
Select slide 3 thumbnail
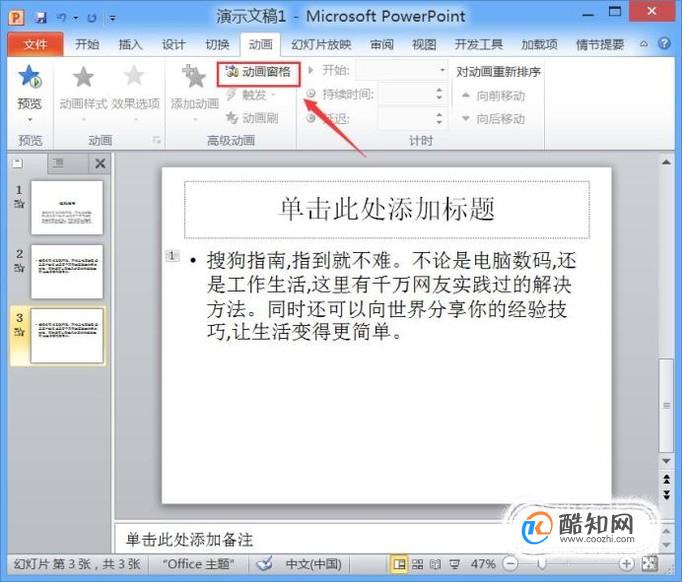point(67,335)
